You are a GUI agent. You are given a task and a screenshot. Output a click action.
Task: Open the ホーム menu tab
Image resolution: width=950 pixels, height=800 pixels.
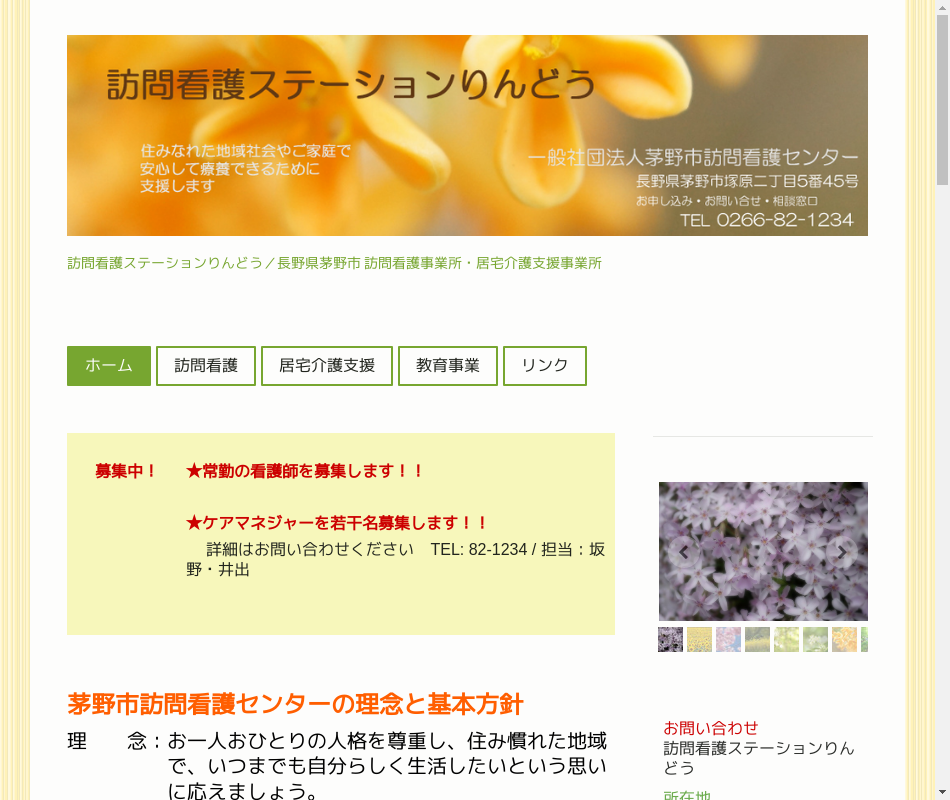109,366
